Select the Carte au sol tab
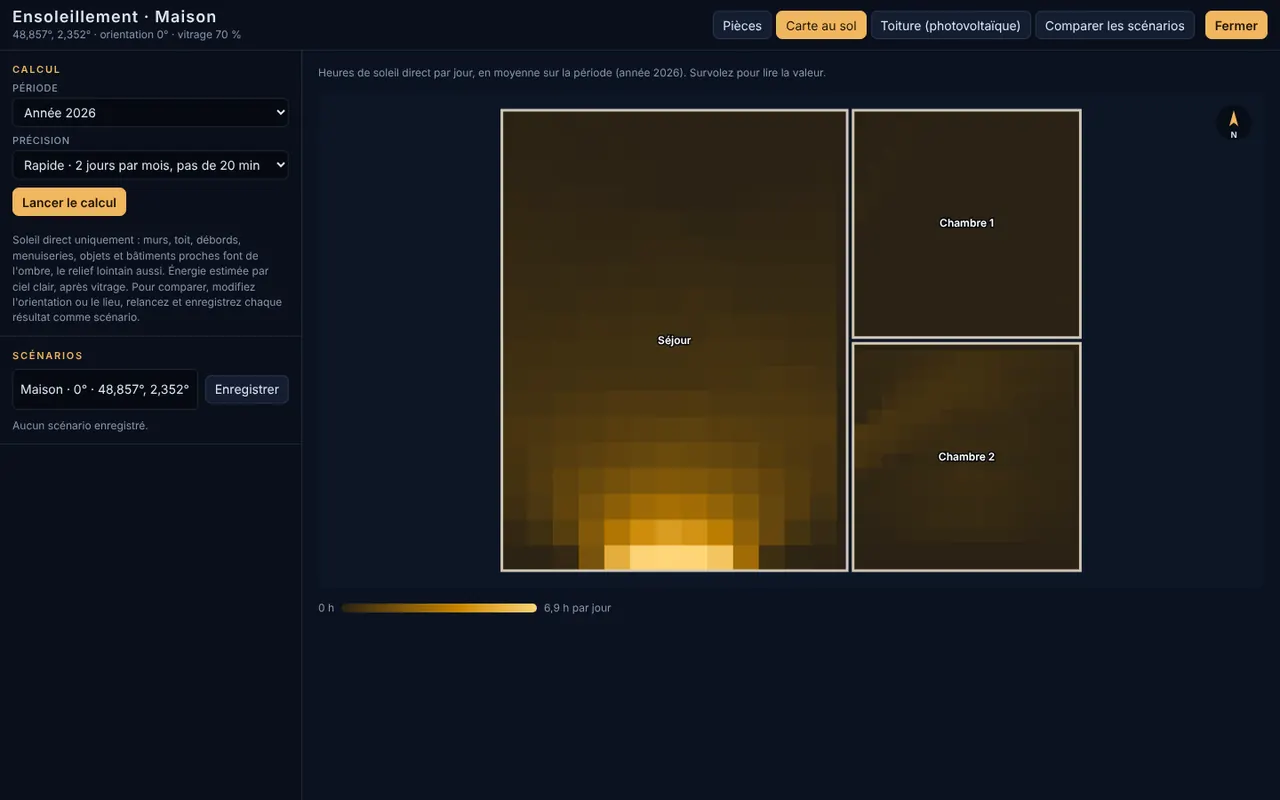The width and height of the screenshot is (1280, 800). [821, 25]
